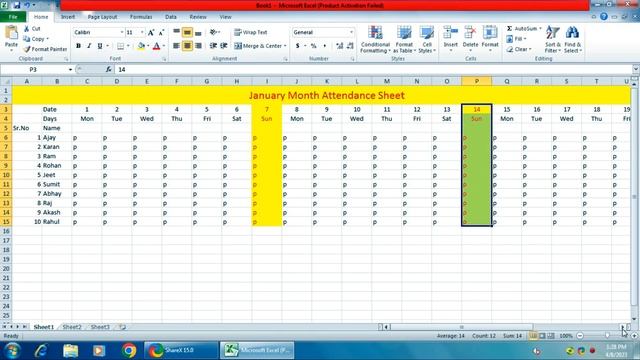Image resolution: width=640 pixels, height=360 pixels.
Task: Toggle Middle Align vertical alignment
Action: tap(187, 32)
